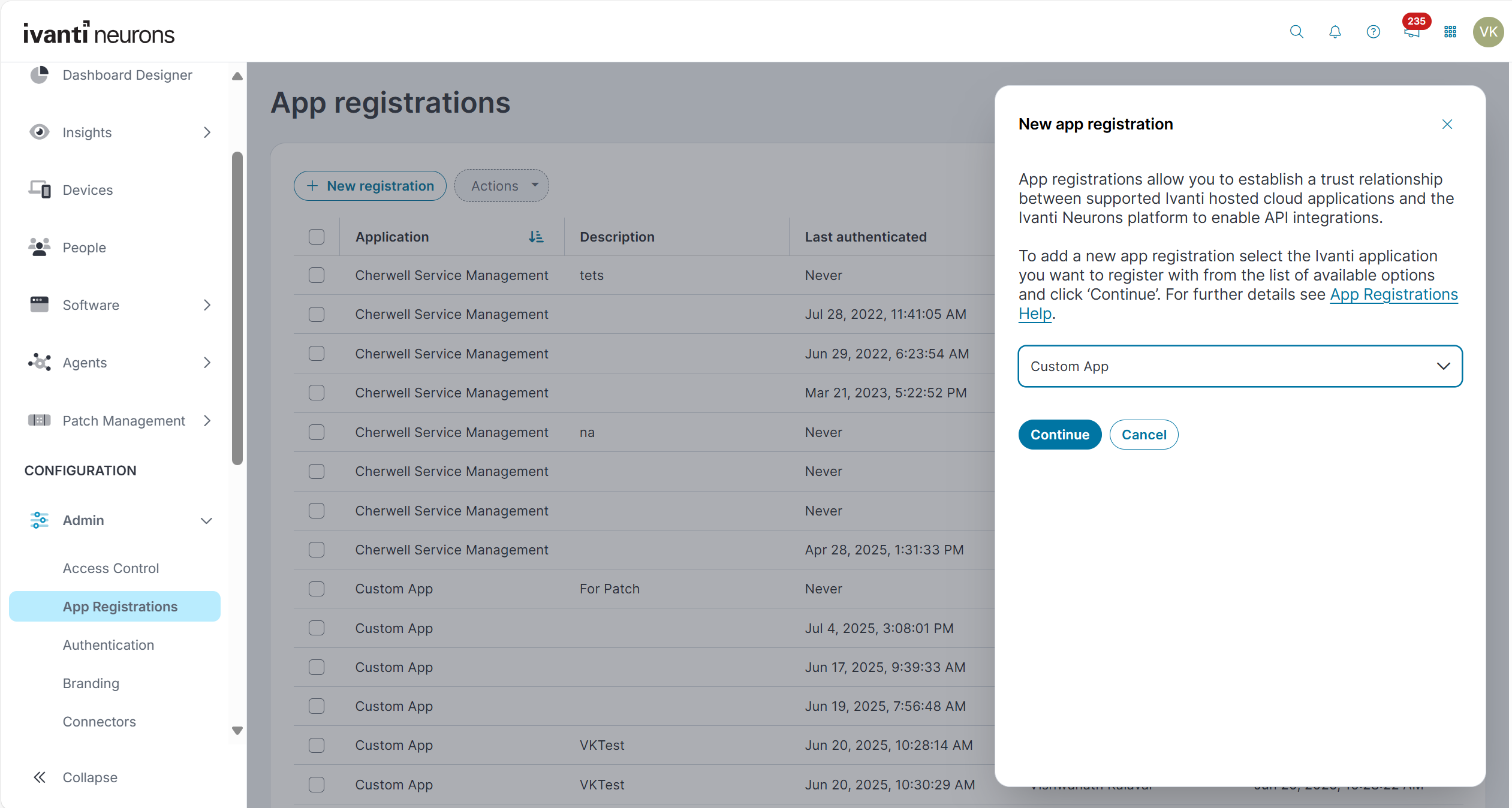
Task: Open the apps grid launcher
Action: (1450, 32)
